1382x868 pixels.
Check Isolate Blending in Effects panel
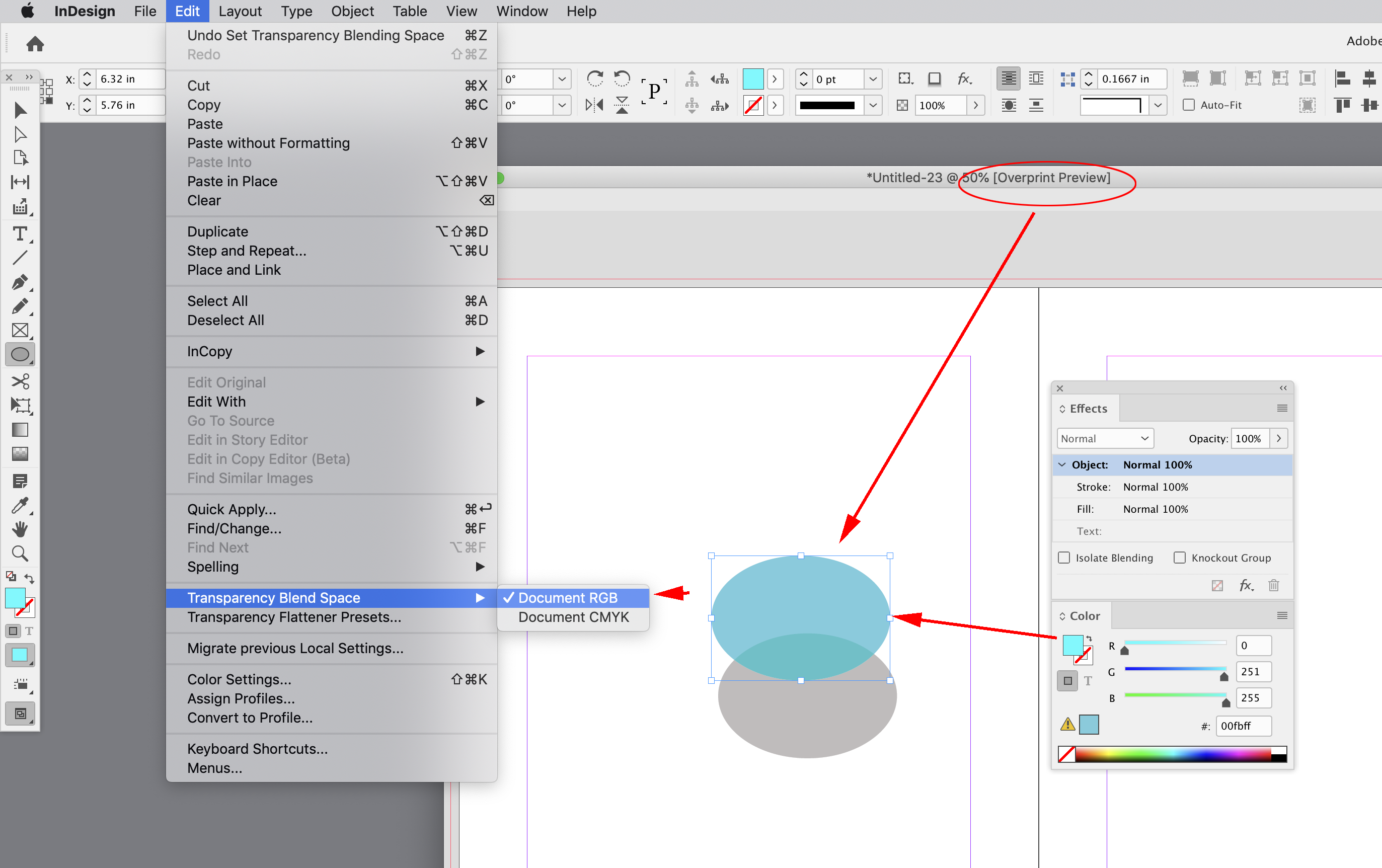(x=1063, y=557)
